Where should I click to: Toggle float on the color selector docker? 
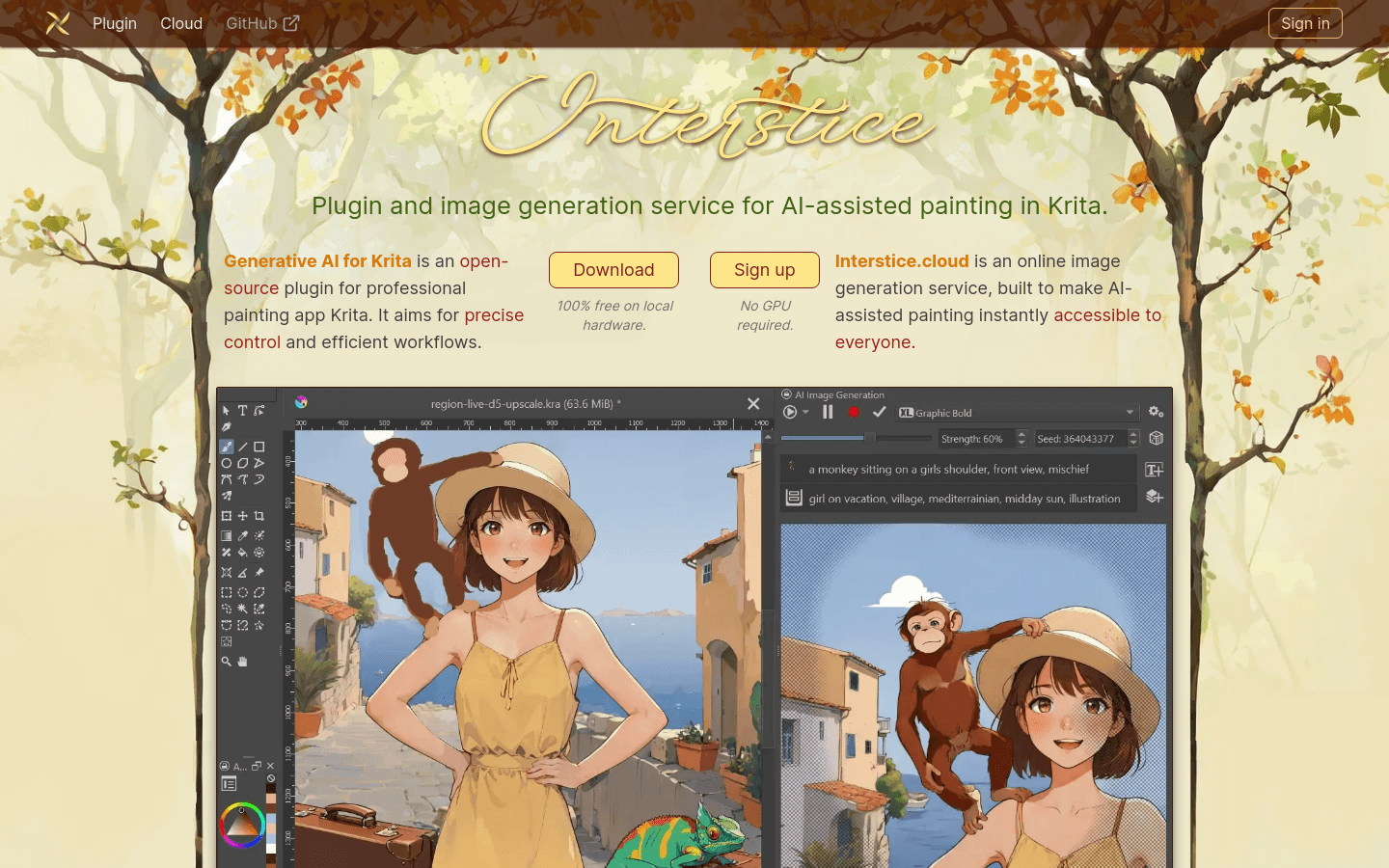click(257, 766)
